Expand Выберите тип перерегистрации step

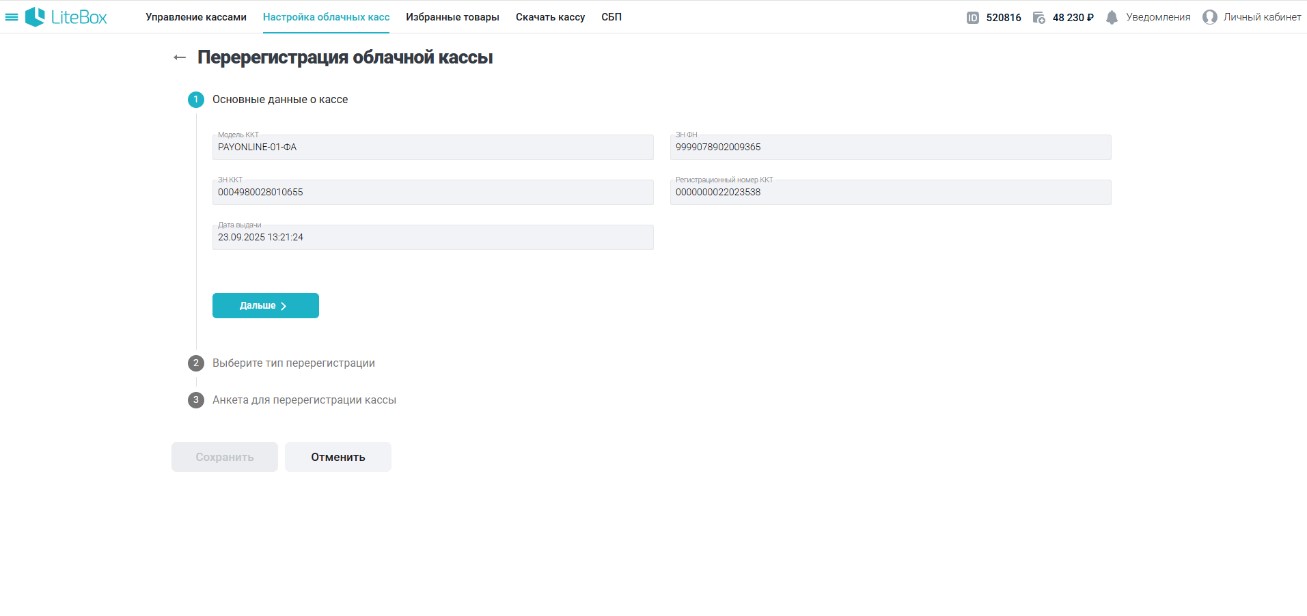(294, 363)
